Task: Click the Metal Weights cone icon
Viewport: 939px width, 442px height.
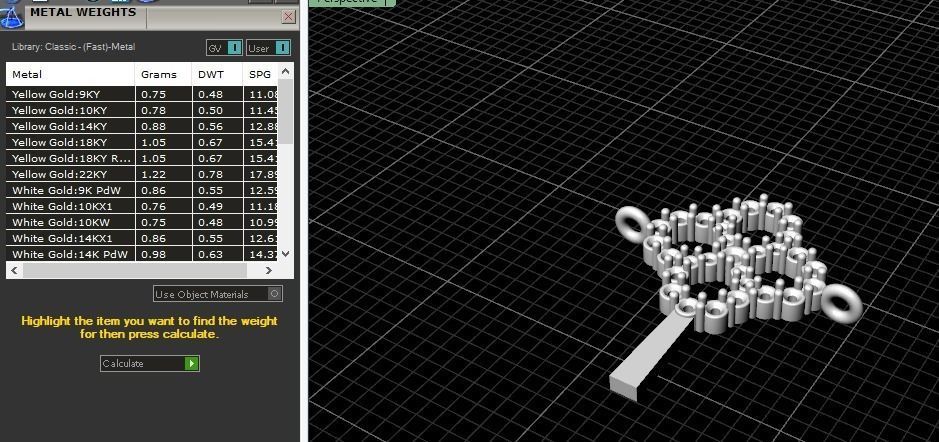Action: [11, 17]
